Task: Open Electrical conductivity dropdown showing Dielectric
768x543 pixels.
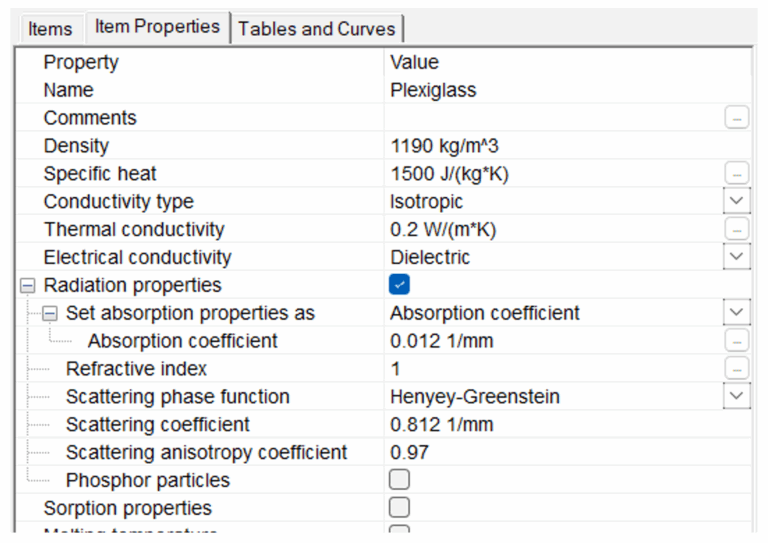Action: click(x=736, y=257)
